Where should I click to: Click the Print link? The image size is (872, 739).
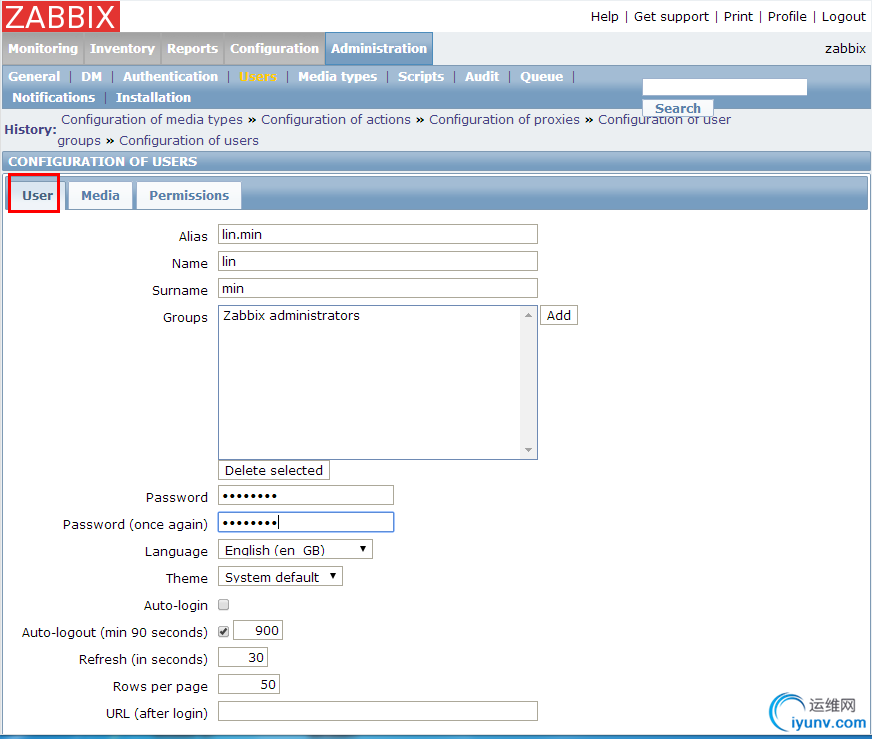click(738, 17)
